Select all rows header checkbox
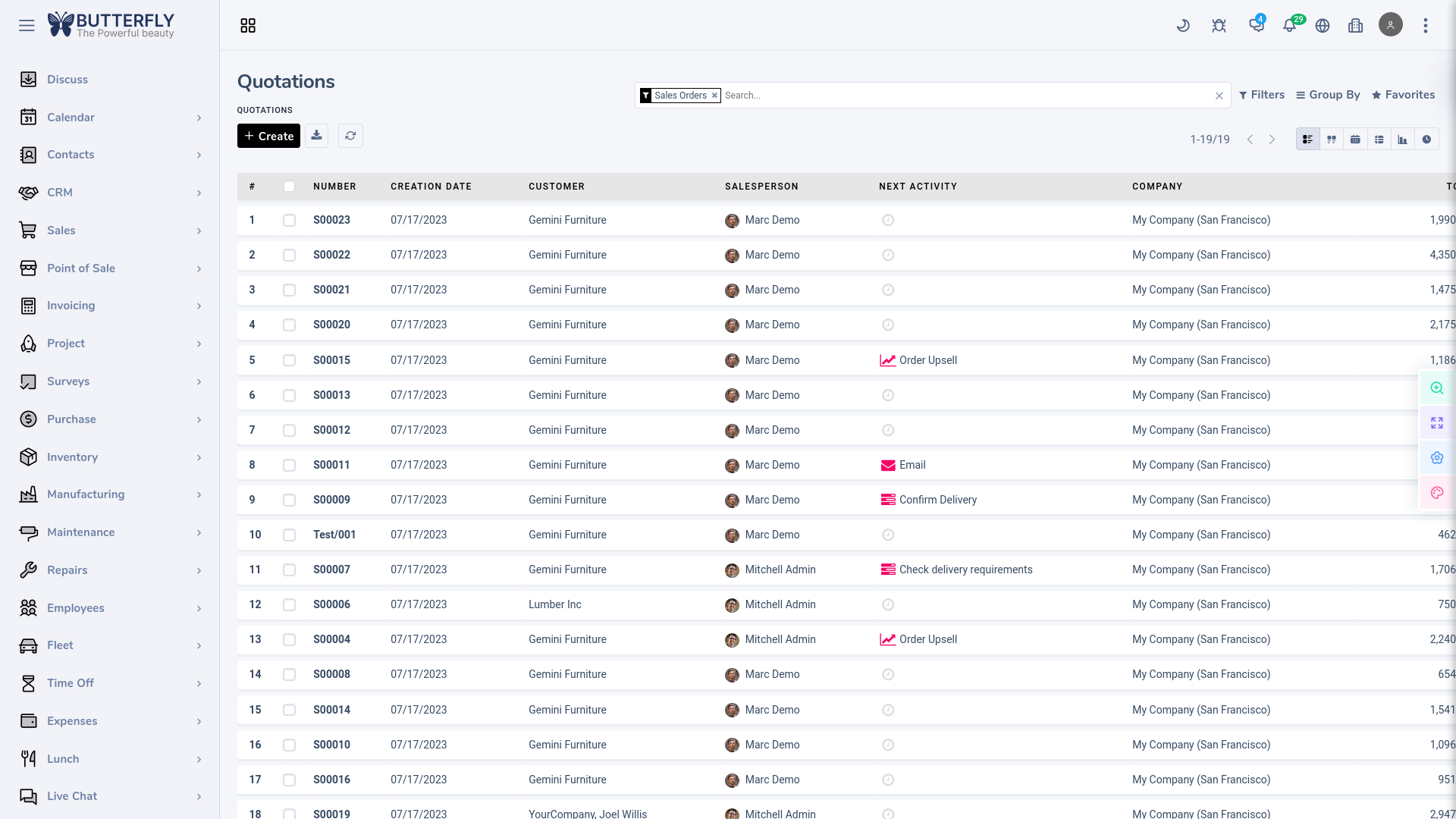 289,187
